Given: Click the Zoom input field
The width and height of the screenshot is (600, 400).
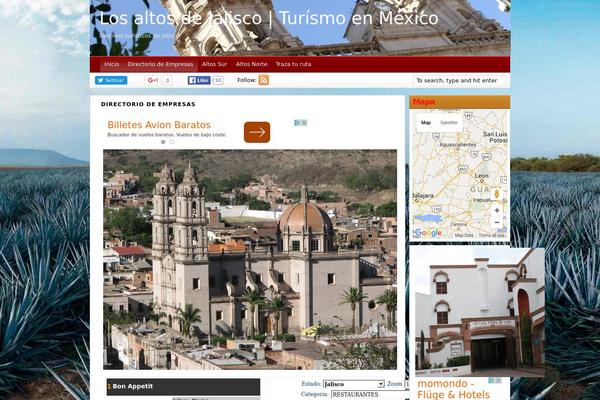Looking at the screenshot, I should click(x=407, y=384).
